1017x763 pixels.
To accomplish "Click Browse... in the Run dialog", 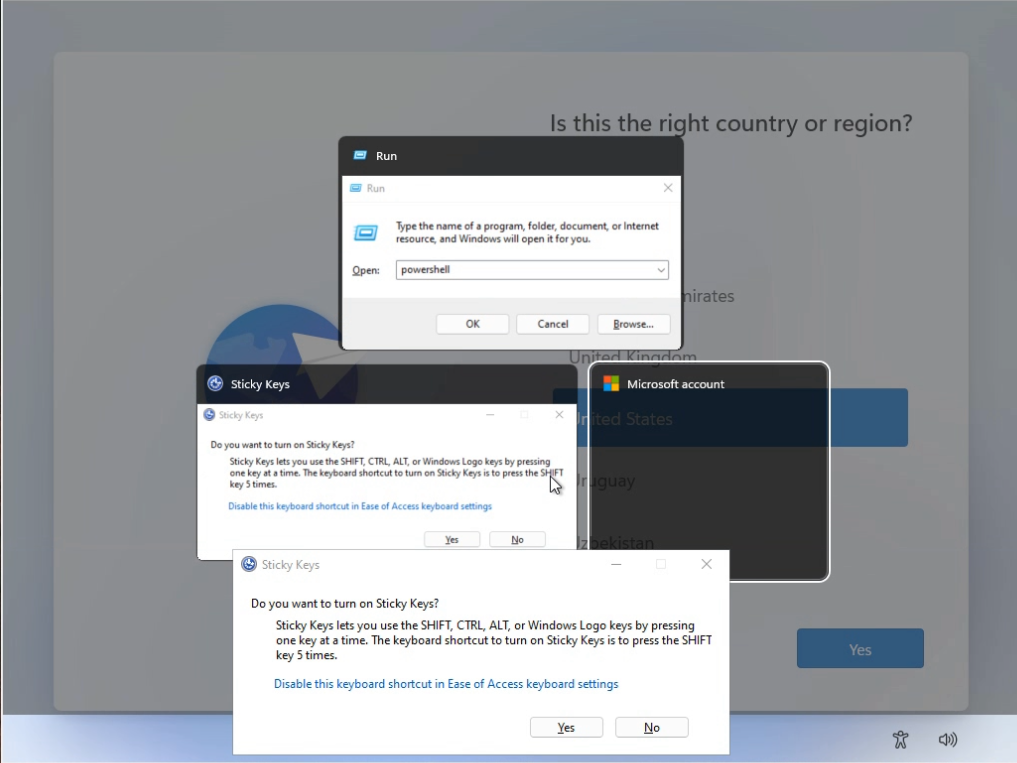I will click(x=633, y=324).
